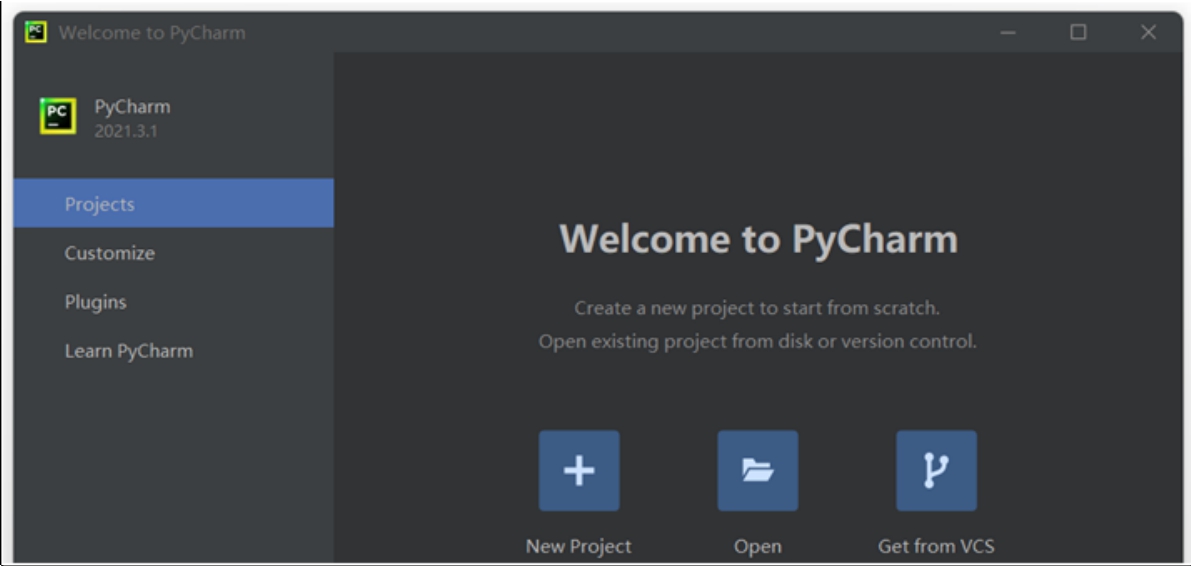
Task: Click the Open folder icon
Action: click(x=757, y=471)
